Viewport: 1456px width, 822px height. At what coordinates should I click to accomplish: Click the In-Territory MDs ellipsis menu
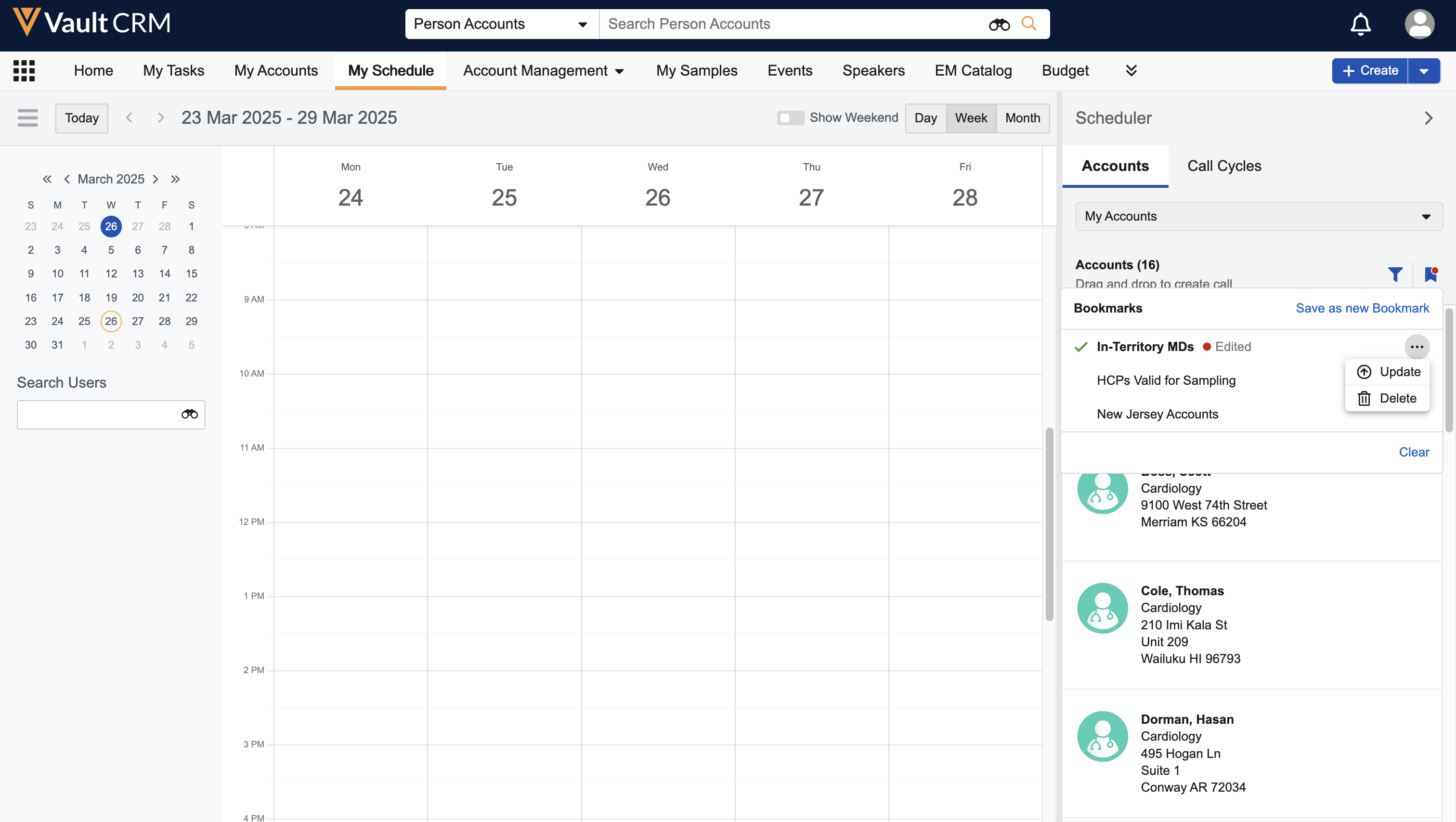tap(1417, 347)
